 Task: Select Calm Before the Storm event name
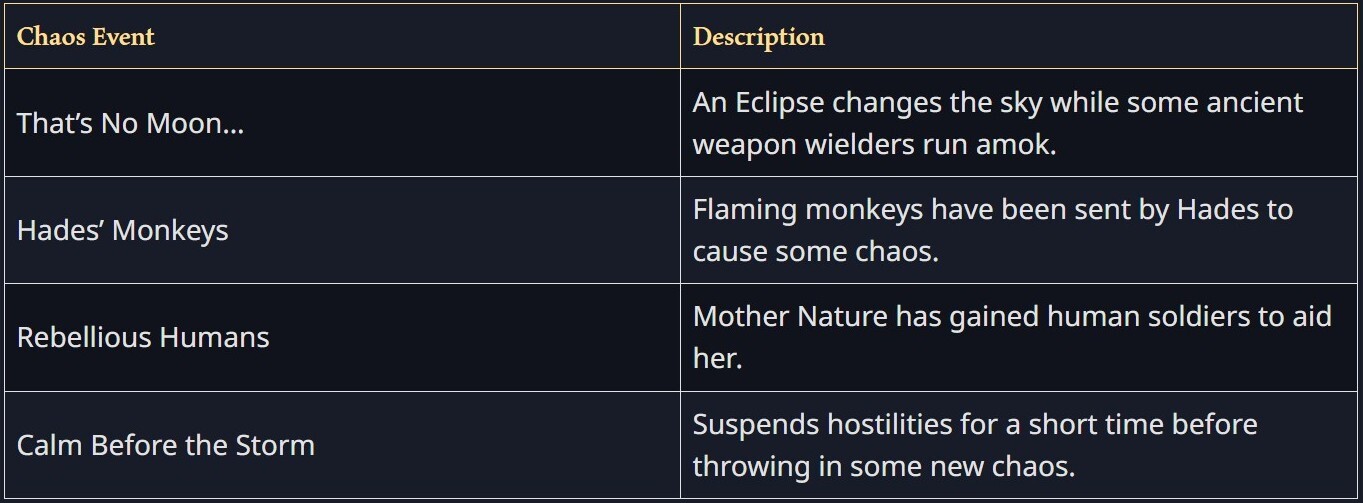165,445
